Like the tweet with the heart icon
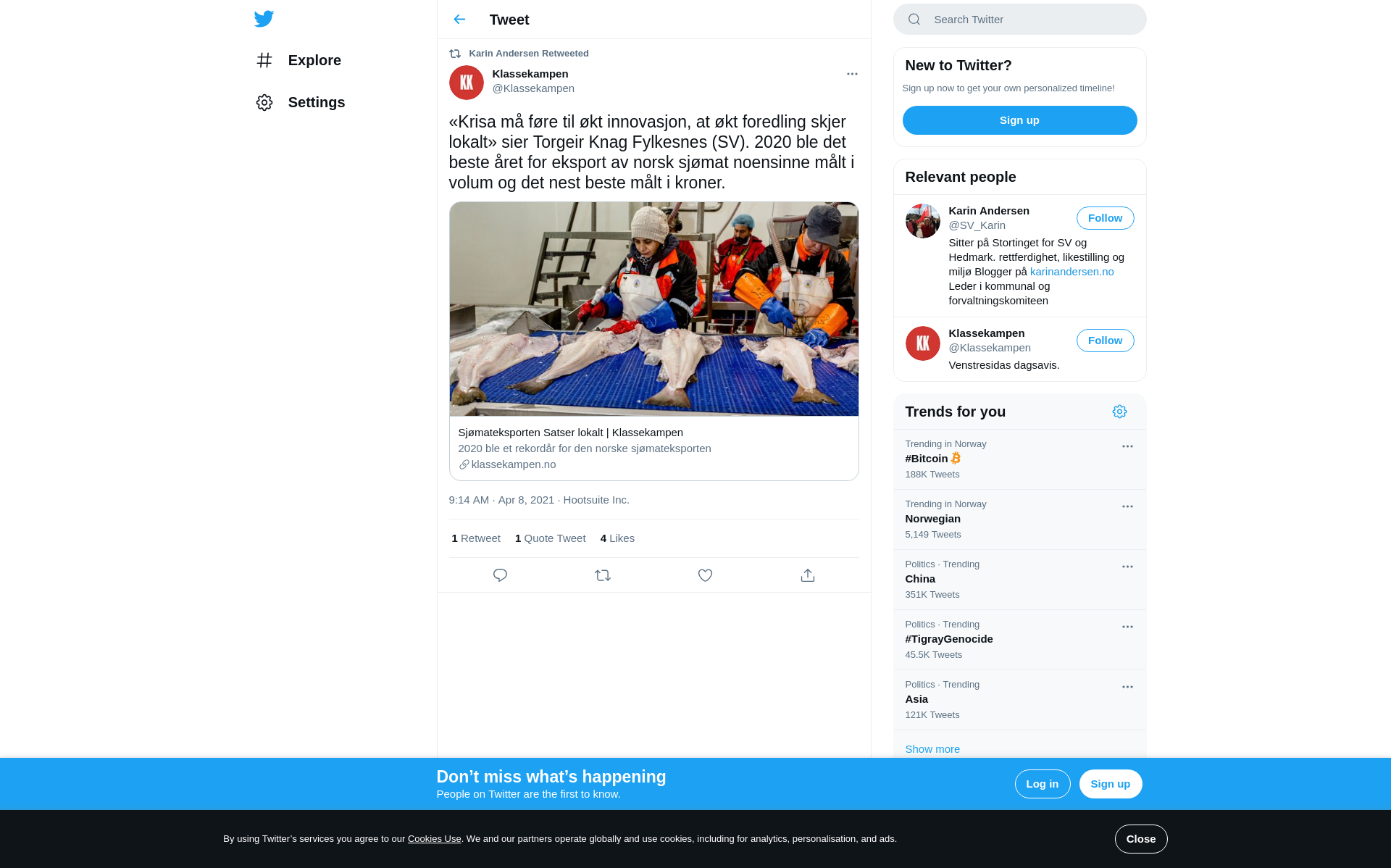 (705, 575)
